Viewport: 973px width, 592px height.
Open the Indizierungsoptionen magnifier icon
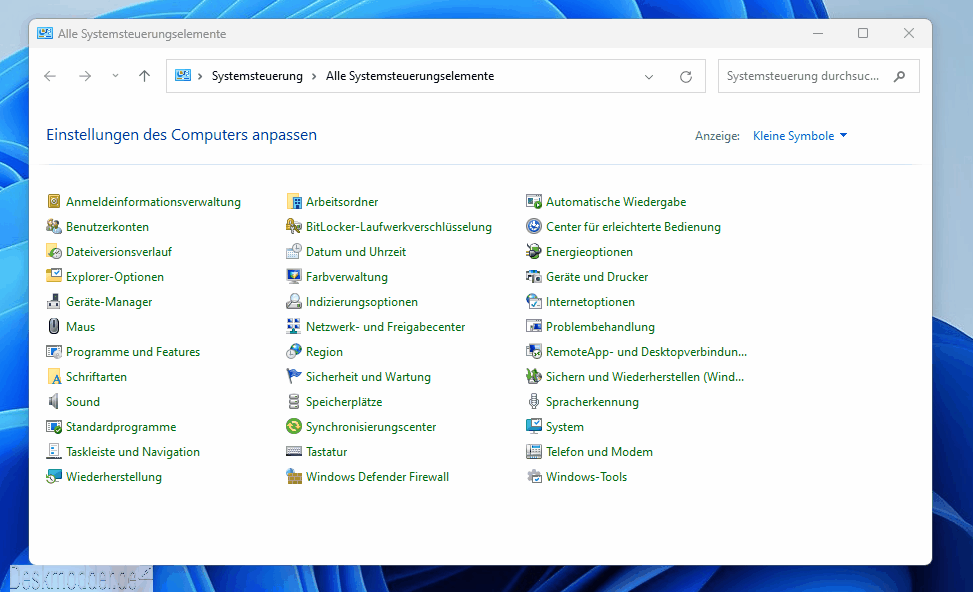click(x=294, y=302)
